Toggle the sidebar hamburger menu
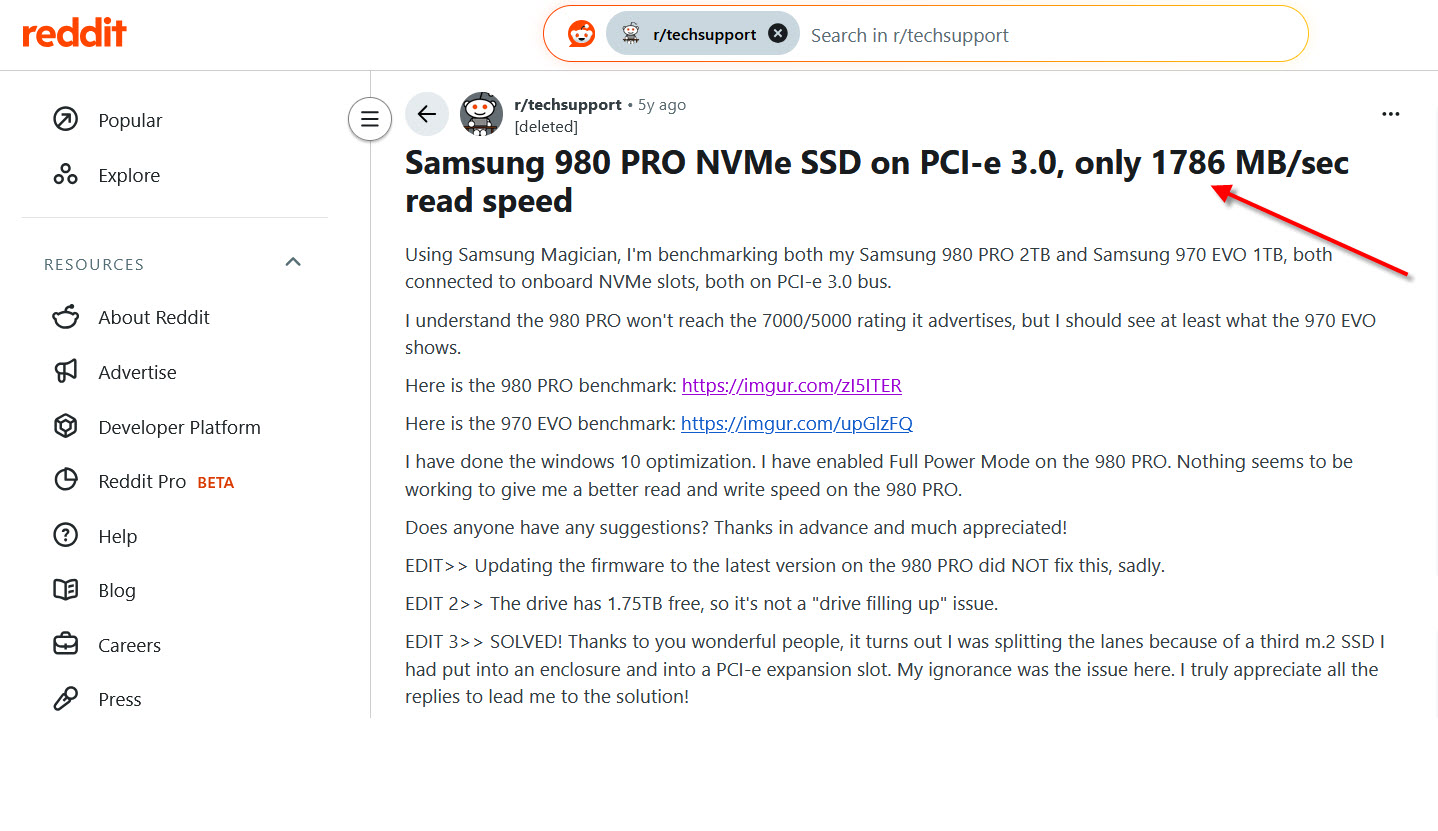This screenshot has width=1438, height=831. pos(369,120)
